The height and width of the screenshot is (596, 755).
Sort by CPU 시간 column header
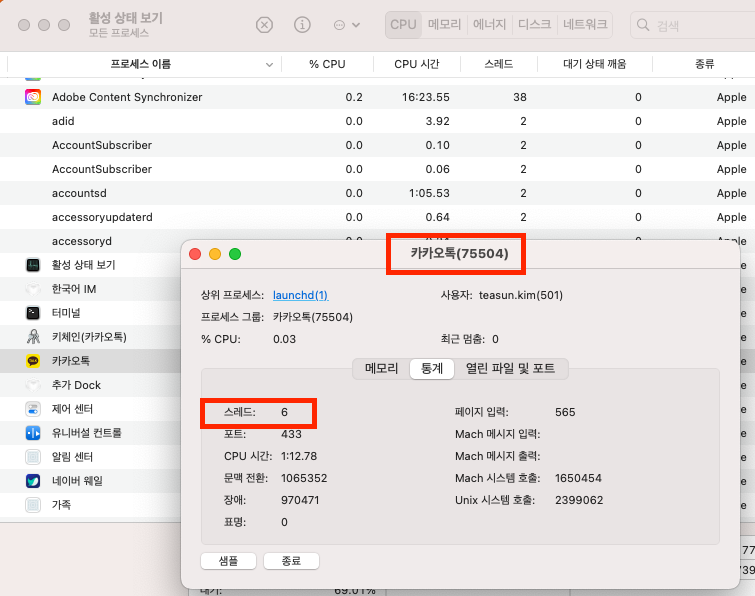(417, 64)
